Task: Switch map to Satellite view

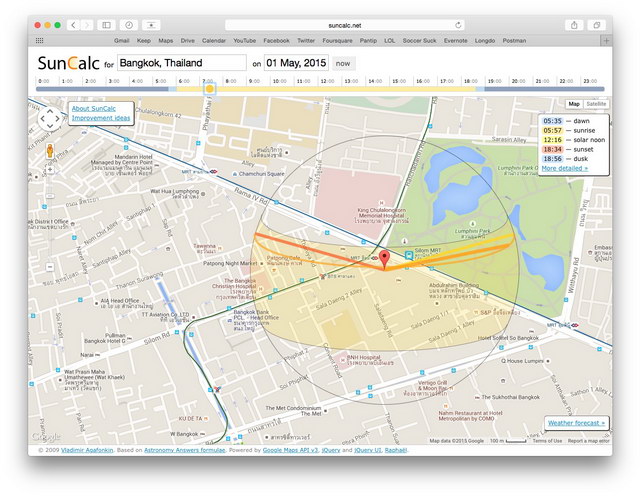Action: tap(596, 103)
